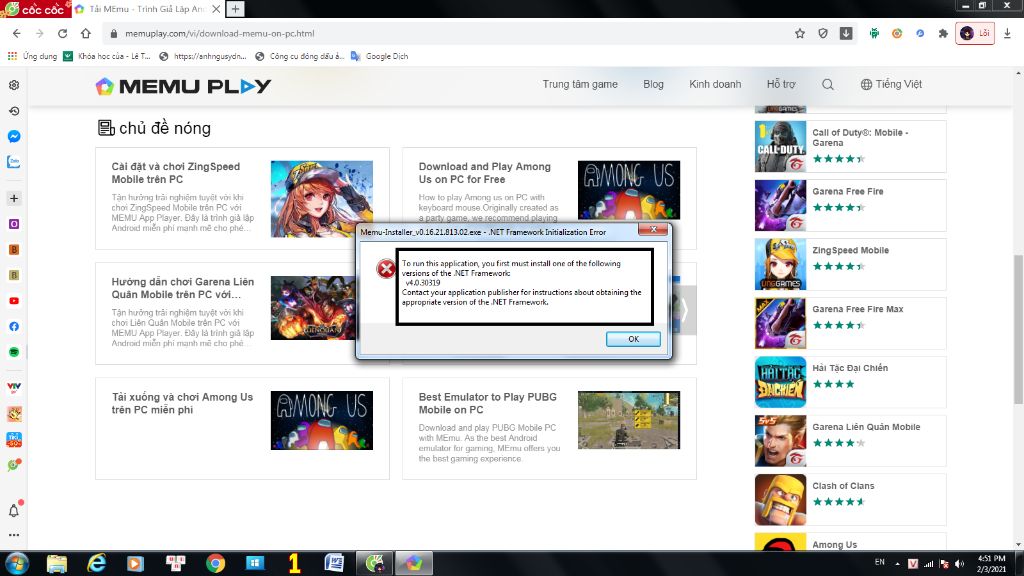The width and height of the screenshot is (1024, 576).
Task: Click the Clash of Clans game icon
Action: pyautogui.click(x=780, y=500)
